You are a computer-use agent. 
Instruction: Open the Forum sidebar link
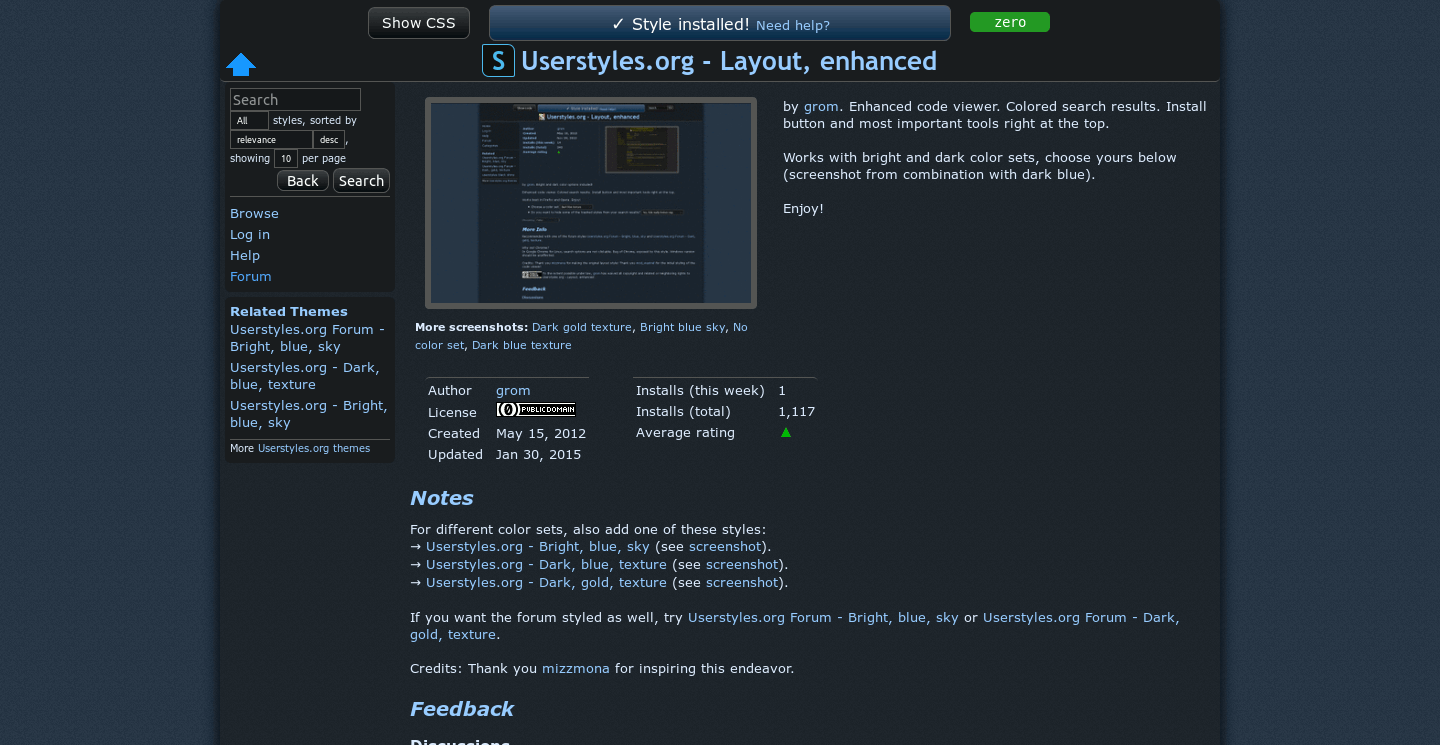pos(251,276)
